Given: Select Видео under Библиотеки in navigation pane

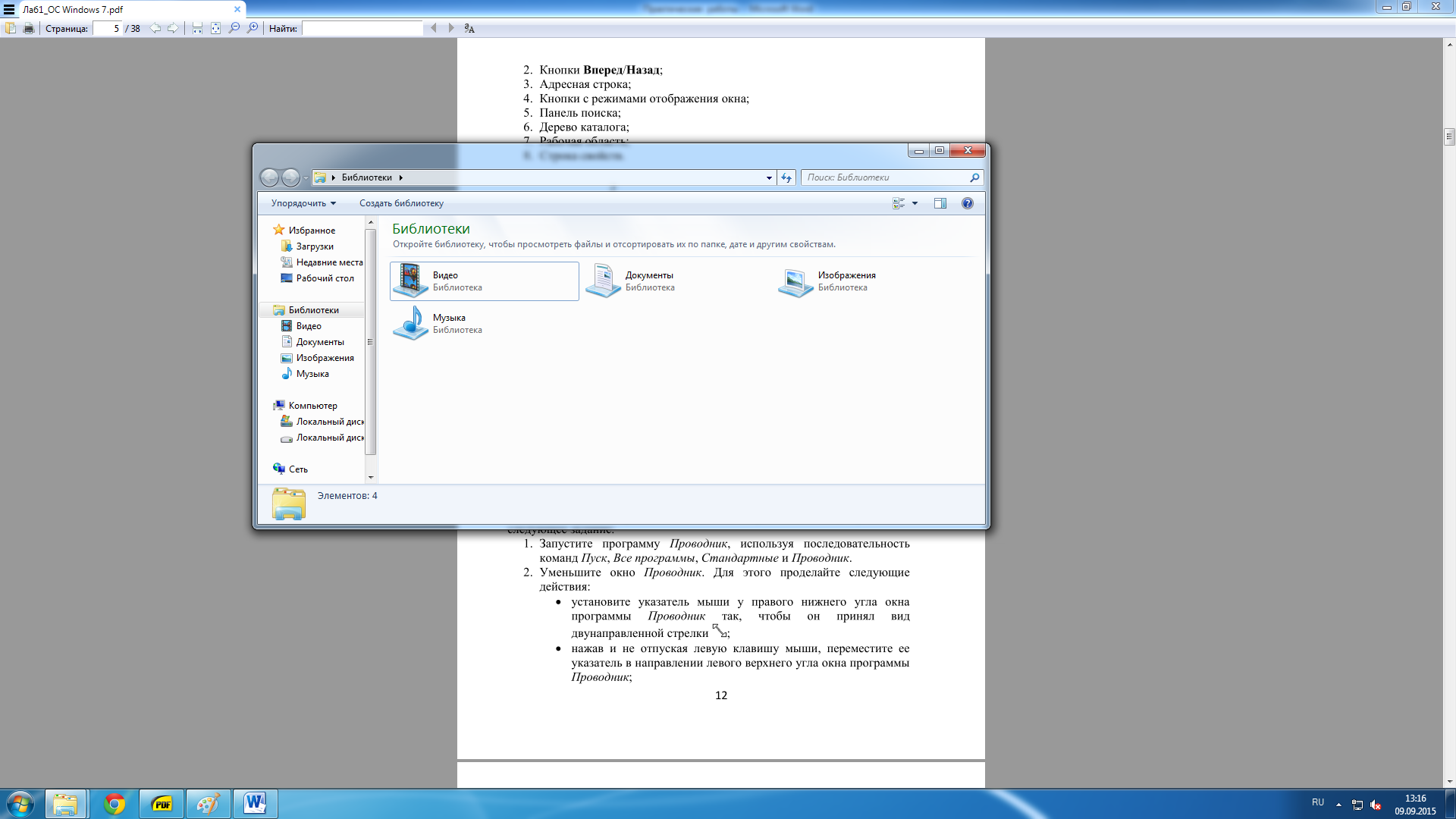Looking at the screenshot, I should coord(308,325).
